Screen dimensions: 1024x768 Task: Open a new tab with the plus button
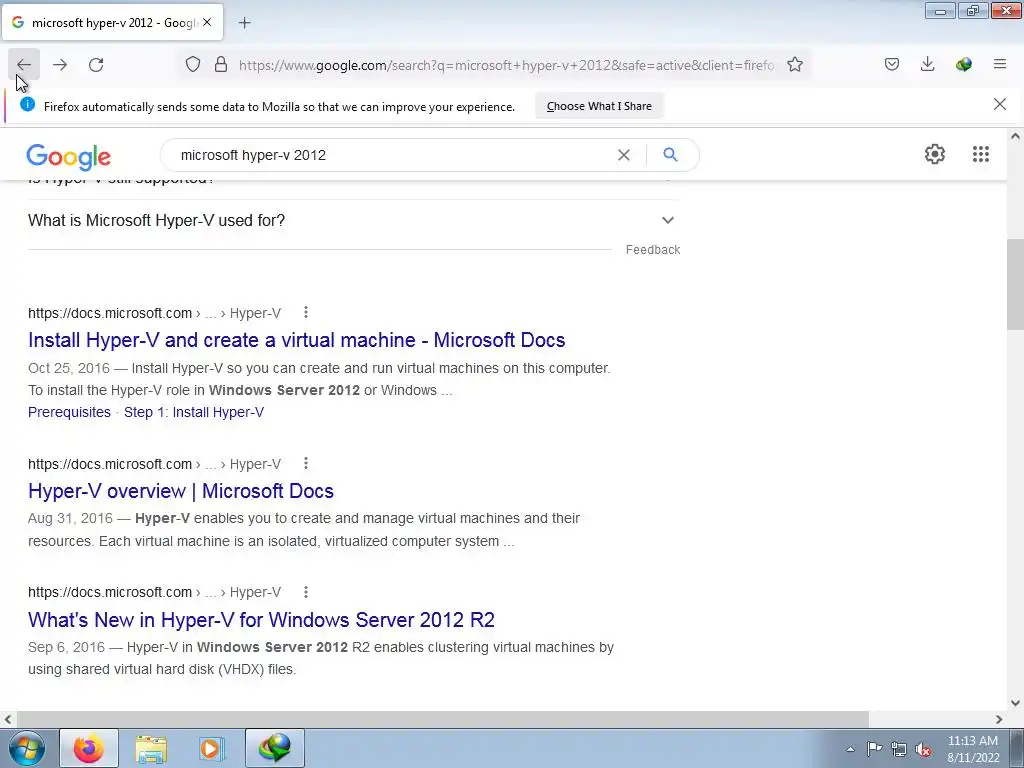[x=244, y=23]
